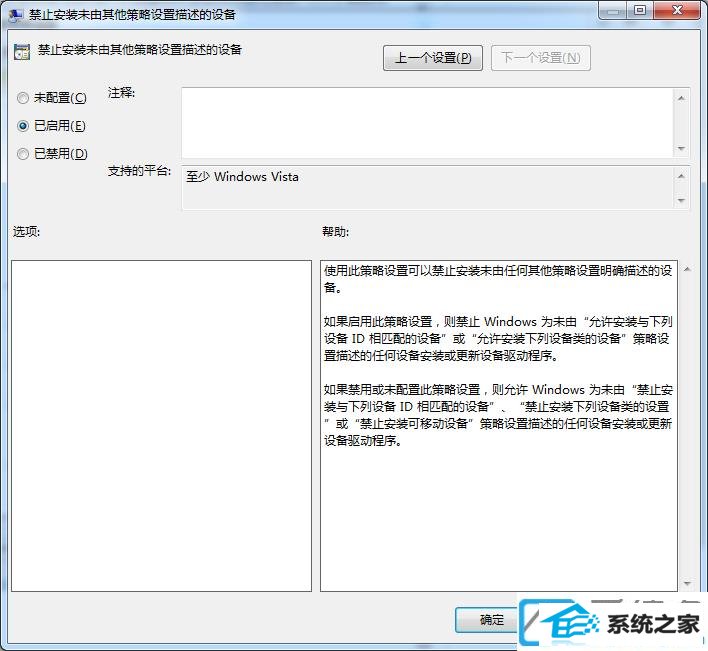Image resolution: width=708 pixels, height=651 pixels.
Task: Click the 支持的平台: label
Action: (x=139, y=171)
